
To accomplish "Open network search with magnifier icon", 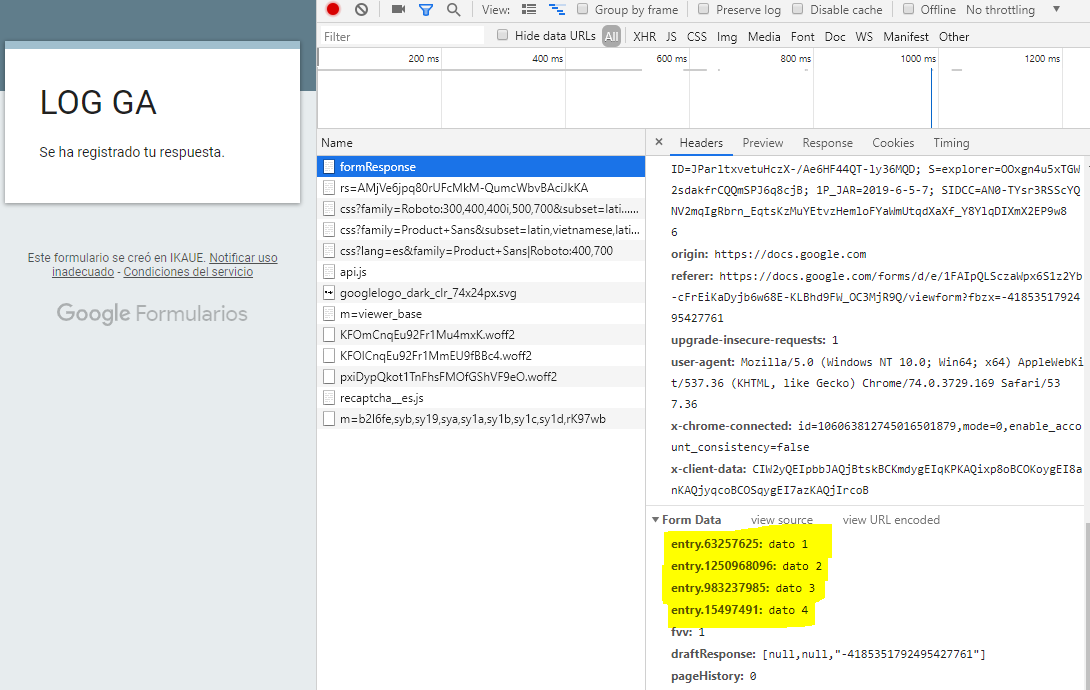I will [x=453, y=10].
